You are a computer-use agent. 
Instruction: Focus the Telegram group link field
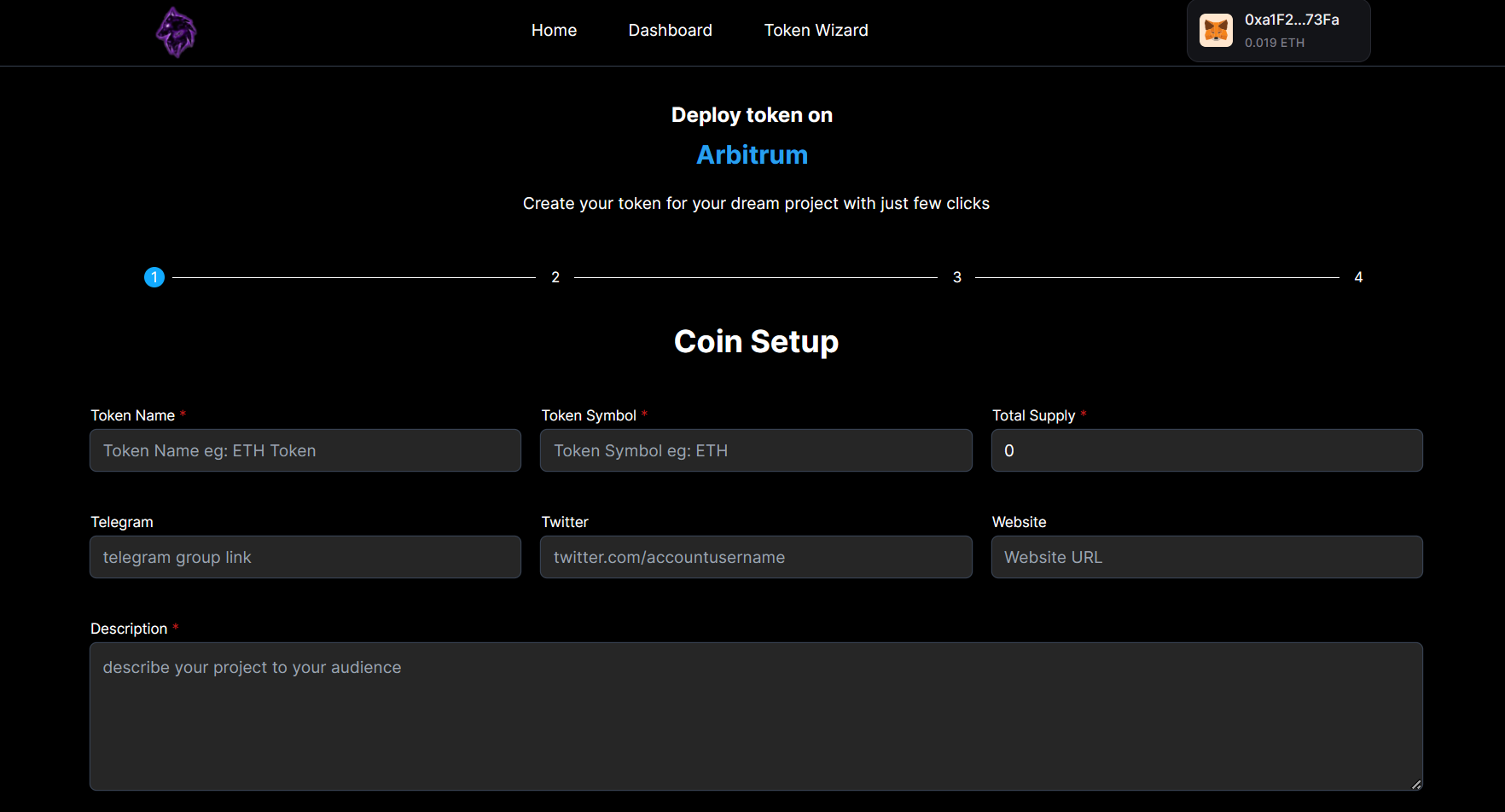(x=305, y=557)
